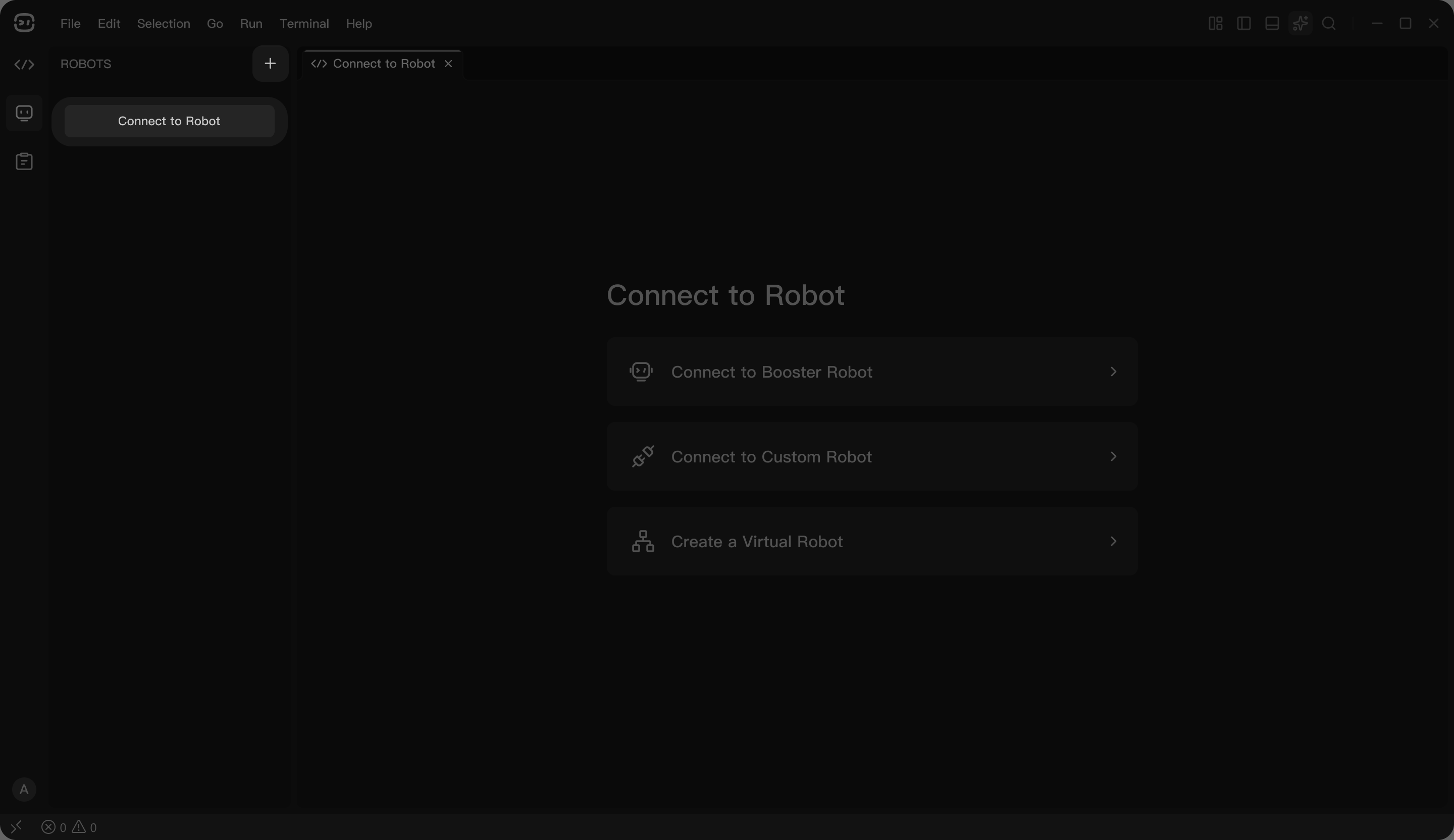This screenshot has width=1454, height=840.
Task: Open the Go menu
Action: pos(215,24)
